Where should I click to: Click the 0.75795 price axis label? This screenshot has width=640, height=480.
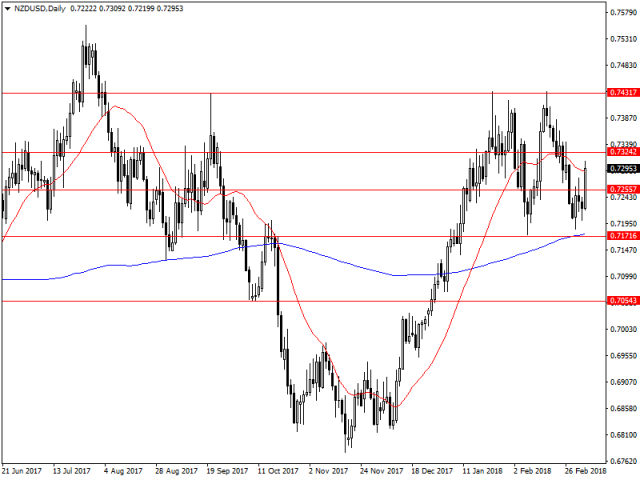622,13
